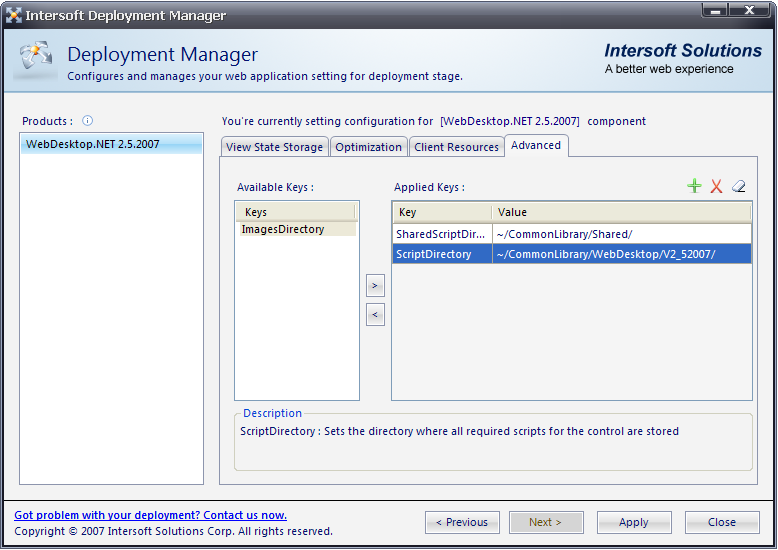Viewport: 778px width, 550px height.
Task: Click the eraser clear keys icon
Action: pos(739,186)
